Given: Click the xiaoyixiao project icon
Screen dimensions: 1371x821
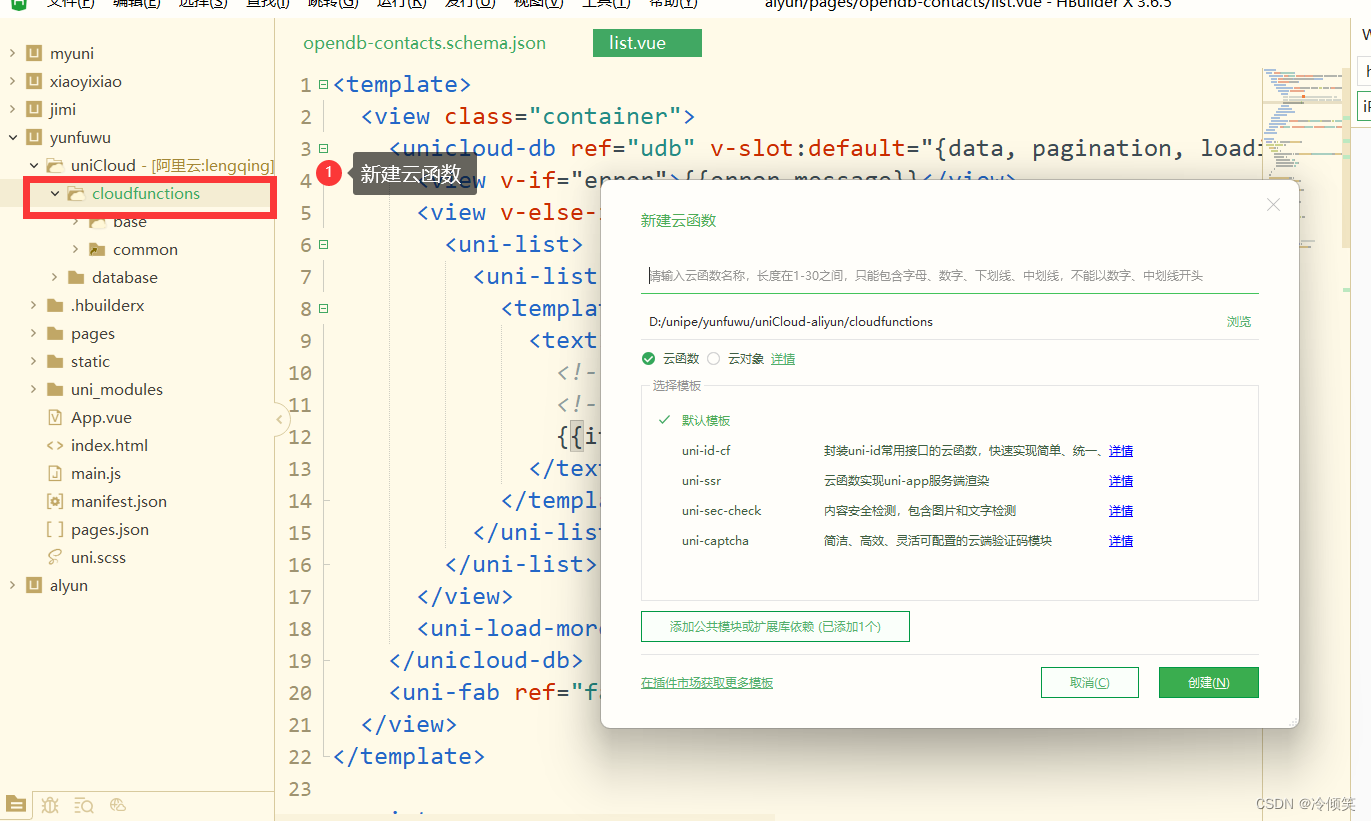Looking at the screenshot, I should [34, 81].
